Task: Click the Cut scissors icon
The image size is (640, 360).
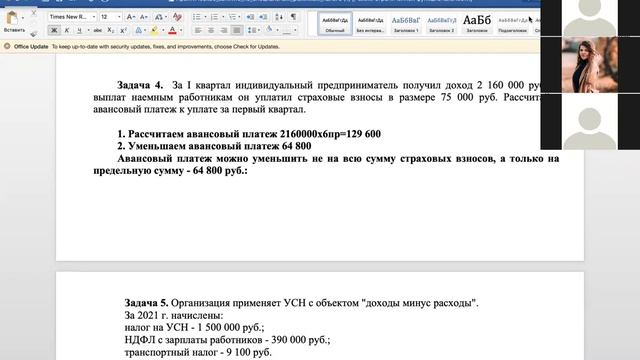Action: 34,14
